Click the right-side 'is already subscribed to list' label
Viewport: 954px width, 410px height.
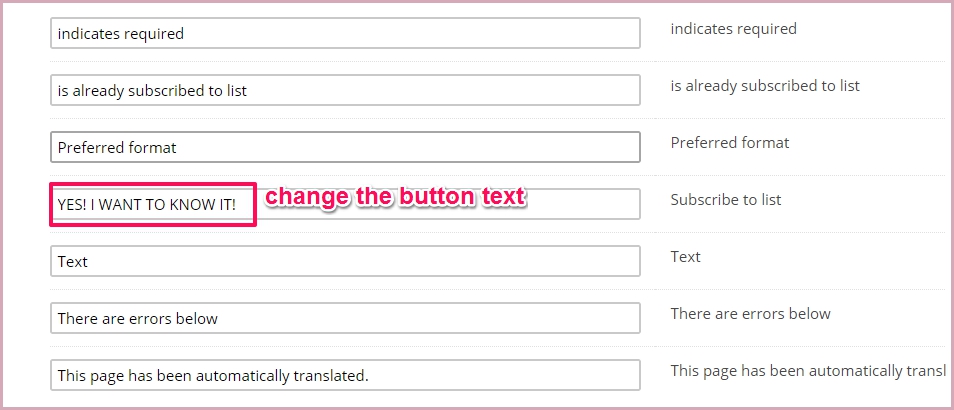tap(765, 86)
